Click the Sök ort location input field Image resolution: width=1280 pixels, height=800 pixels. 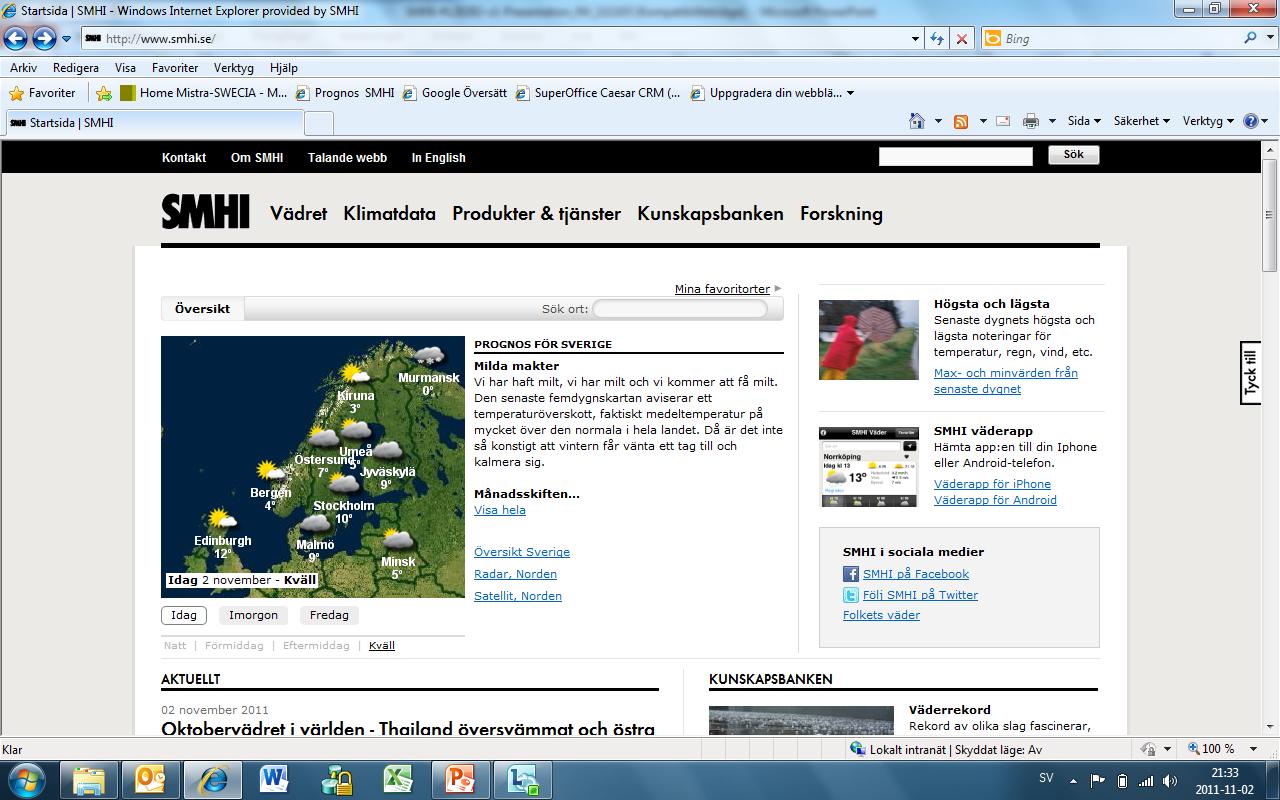coord(680,309)
